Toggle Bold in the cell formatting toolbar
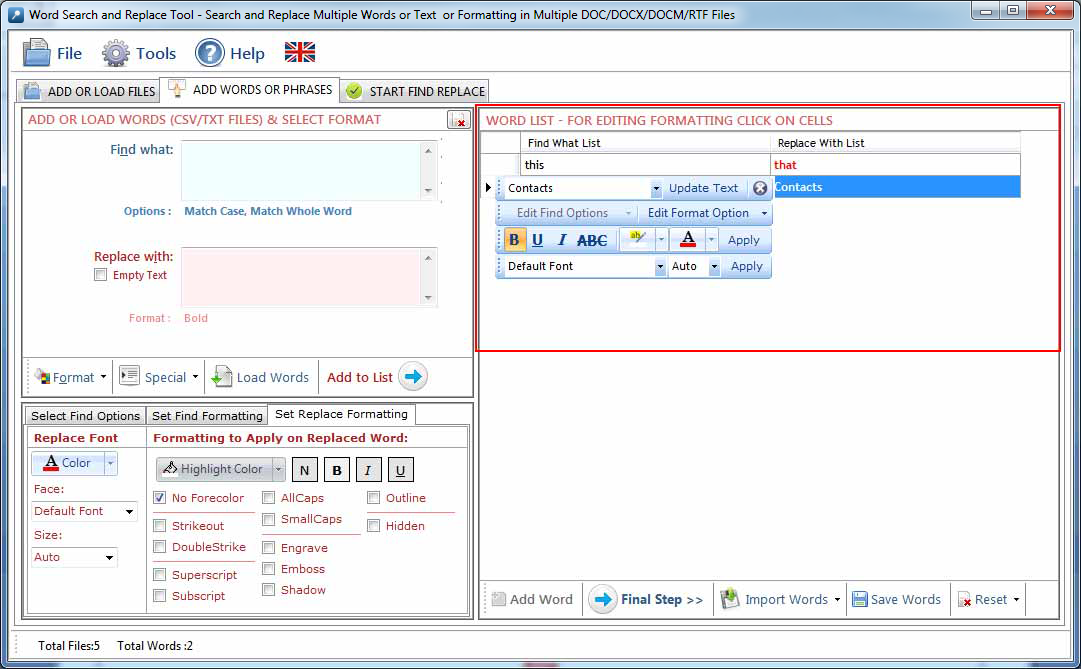Image resolution: width=1081 pixels, height=669 pixels. (514, 240)
